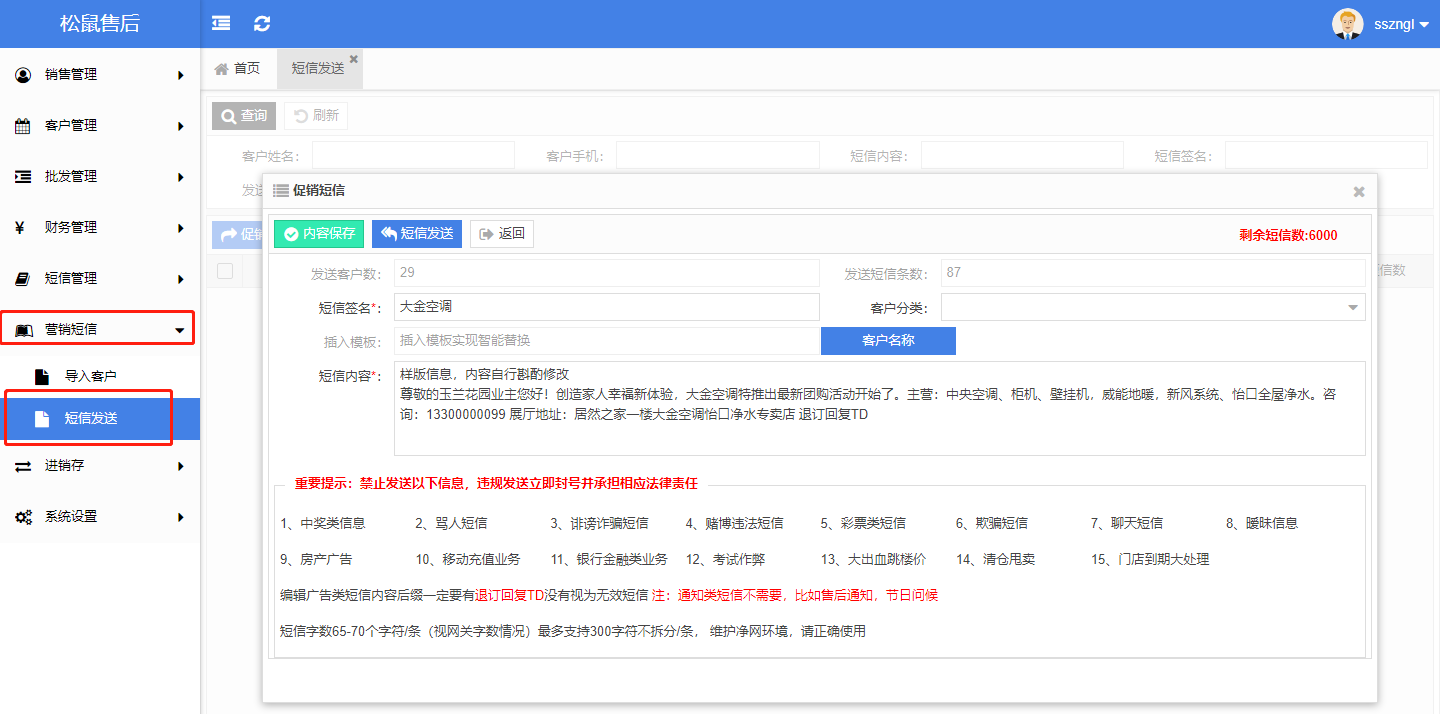Click the user avatar picture
The height and width of the screenshot is (714, 1440).
point(1347,24)
